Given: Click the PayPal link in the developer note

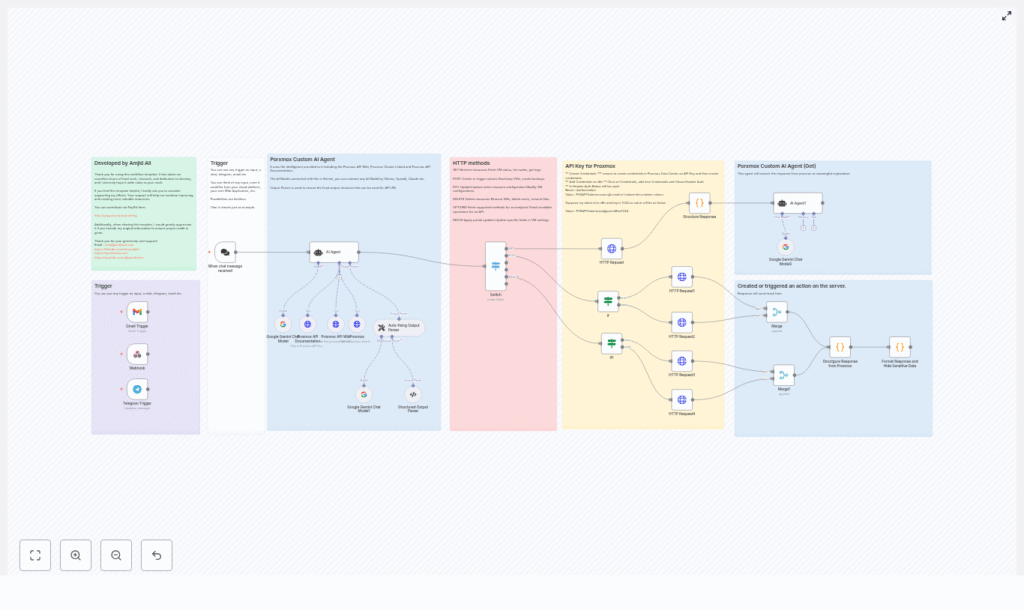Looking at the screenshot, I should tap(115, 215).
